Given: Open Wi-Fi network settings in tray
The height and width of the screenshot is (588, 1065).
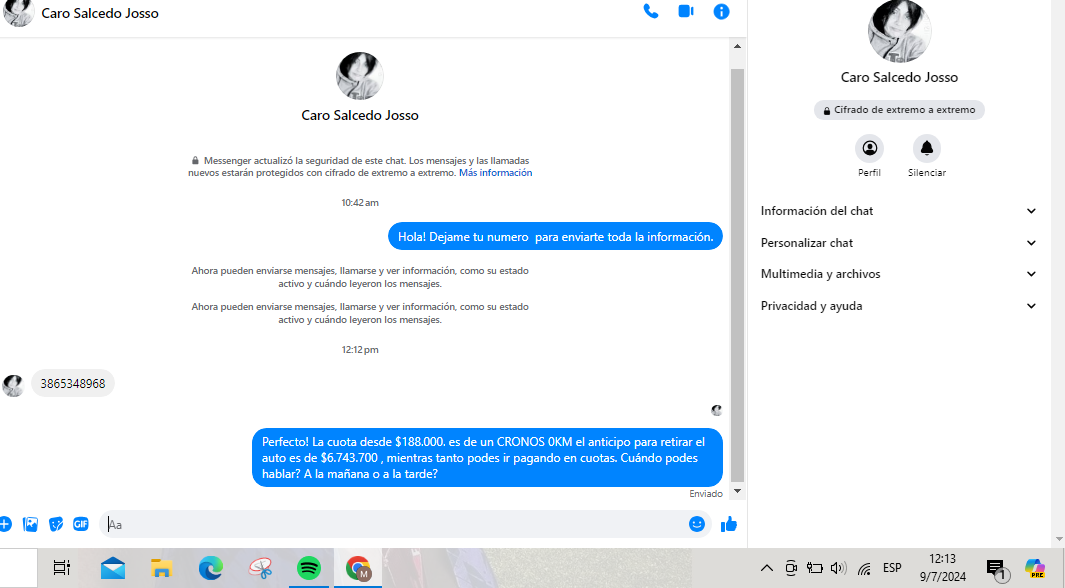Looking at the screenshot, I should point(864,569).
